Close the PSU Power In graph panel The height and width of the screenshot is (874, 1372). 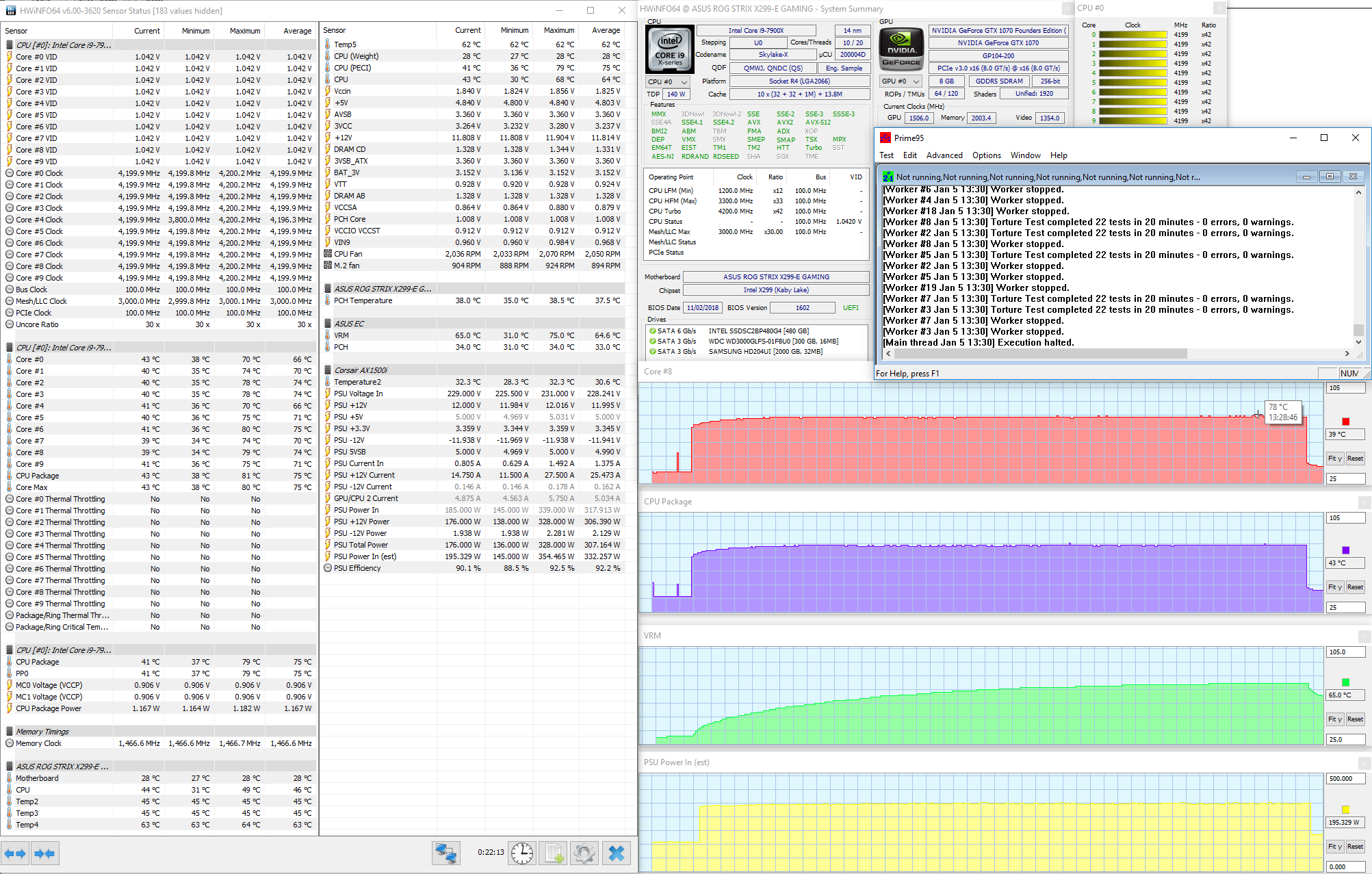pyautogui.click(x=1364, y=762)
